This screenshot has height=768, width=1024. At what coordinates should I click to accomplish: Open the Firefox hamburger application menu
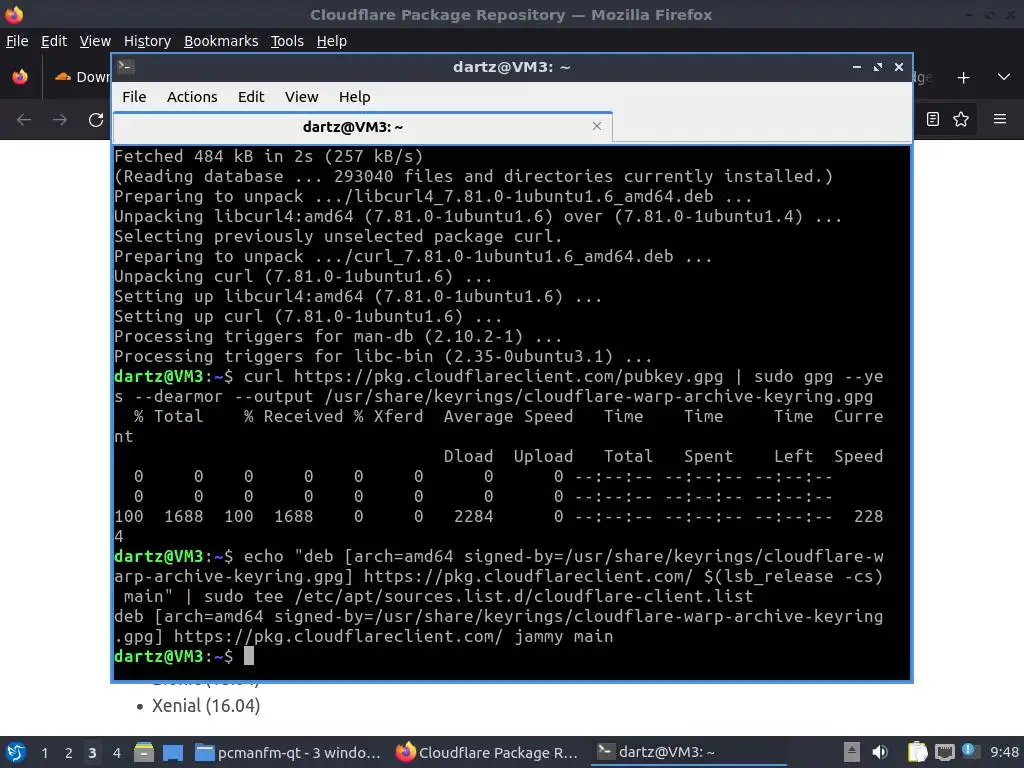pyautogui.click(x=999, y=119)
